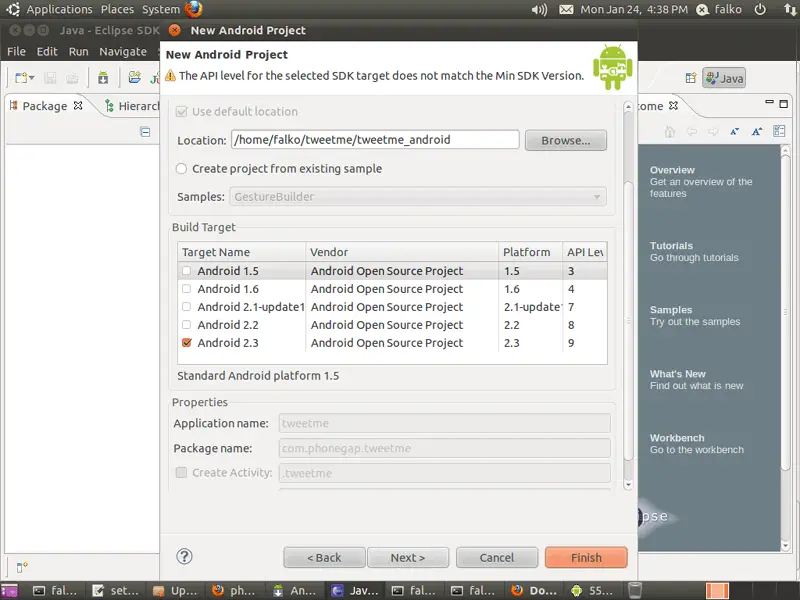Screen dimensions: 800x600
Task: Open the Overview link on Welcome page
Action: coord(672,170)
